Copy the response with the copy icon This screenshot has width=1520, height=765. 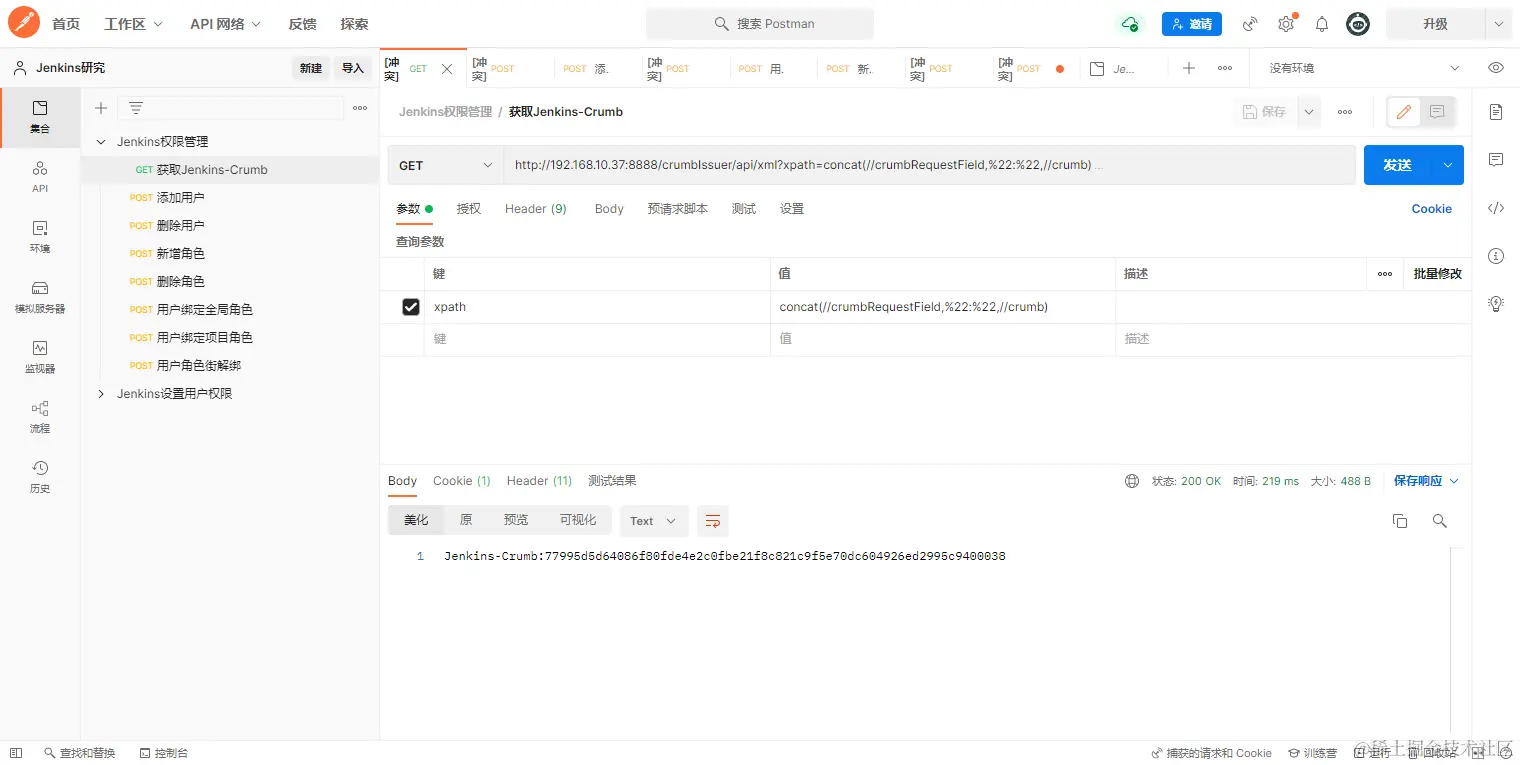[1400, 521]
